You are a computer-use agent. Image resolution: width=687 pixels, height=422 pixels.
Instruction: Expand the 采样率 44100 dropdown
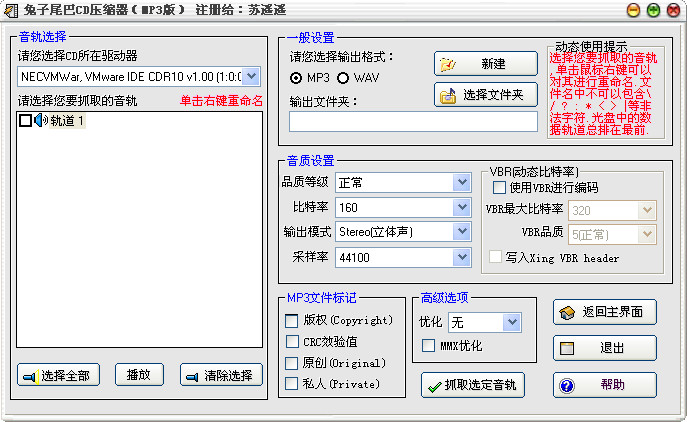462,257
